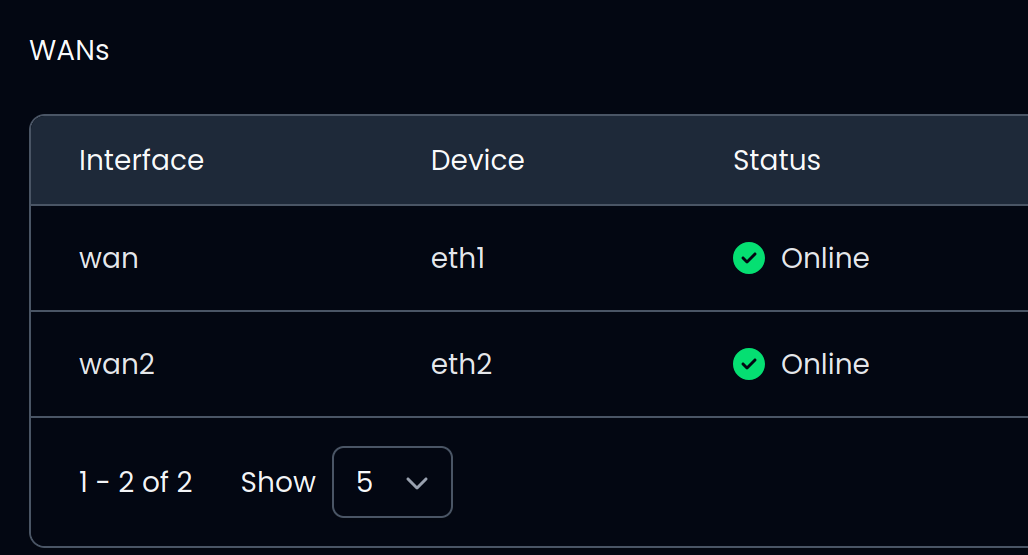
Task: Click the WANs section heading
Action: 69,50
